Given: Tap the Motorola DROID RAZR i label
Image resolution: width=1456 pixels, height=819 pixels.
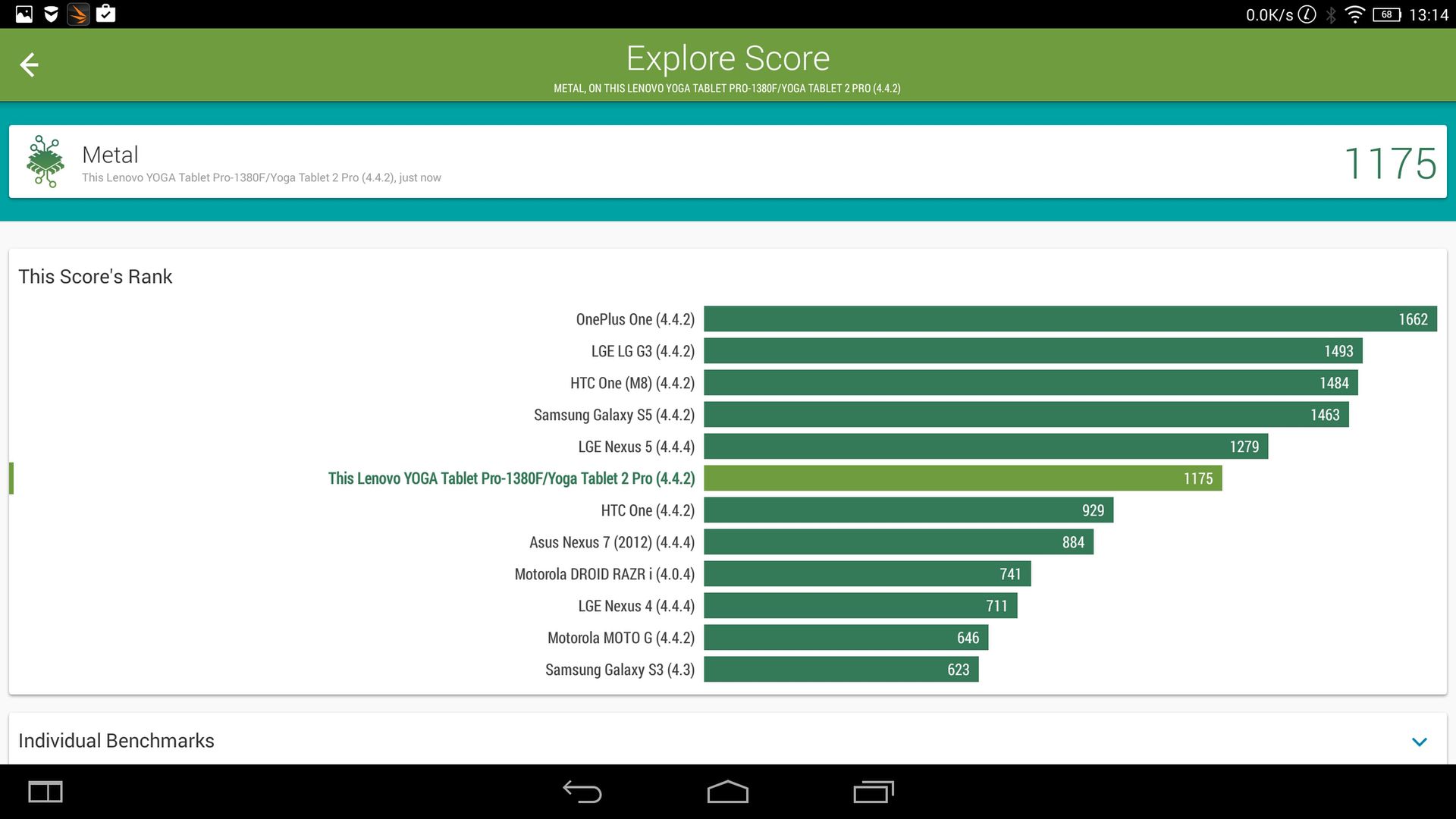Looking at the screenshot, I should tap(604, 574).
